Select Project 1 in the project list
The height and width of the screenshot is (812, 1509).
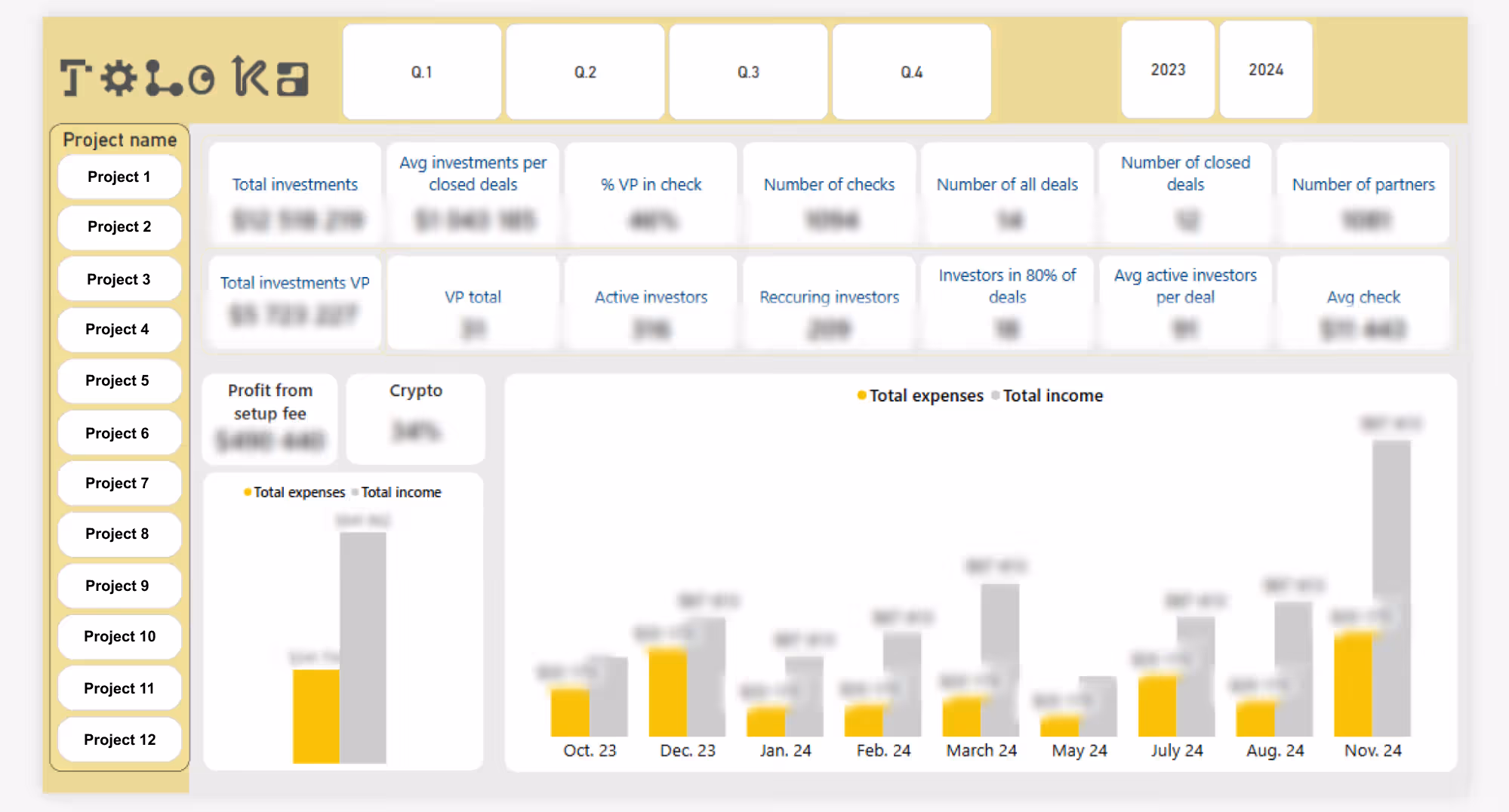point(119,176)
